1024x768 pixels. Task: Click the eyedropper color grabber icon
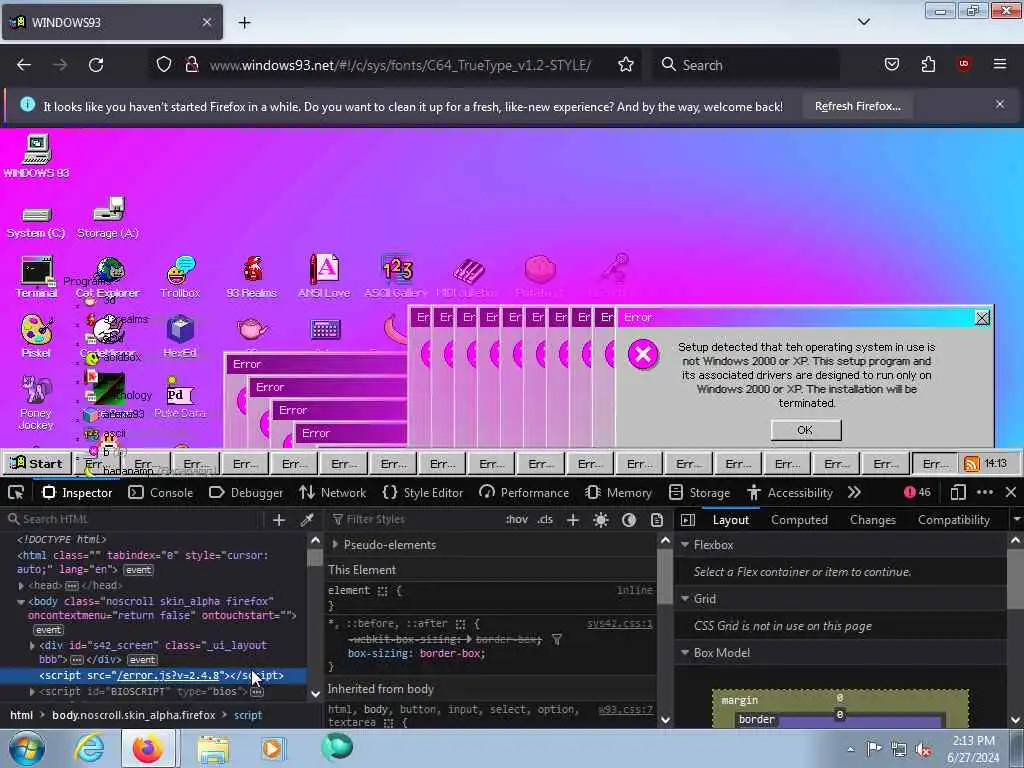point(306,520)
